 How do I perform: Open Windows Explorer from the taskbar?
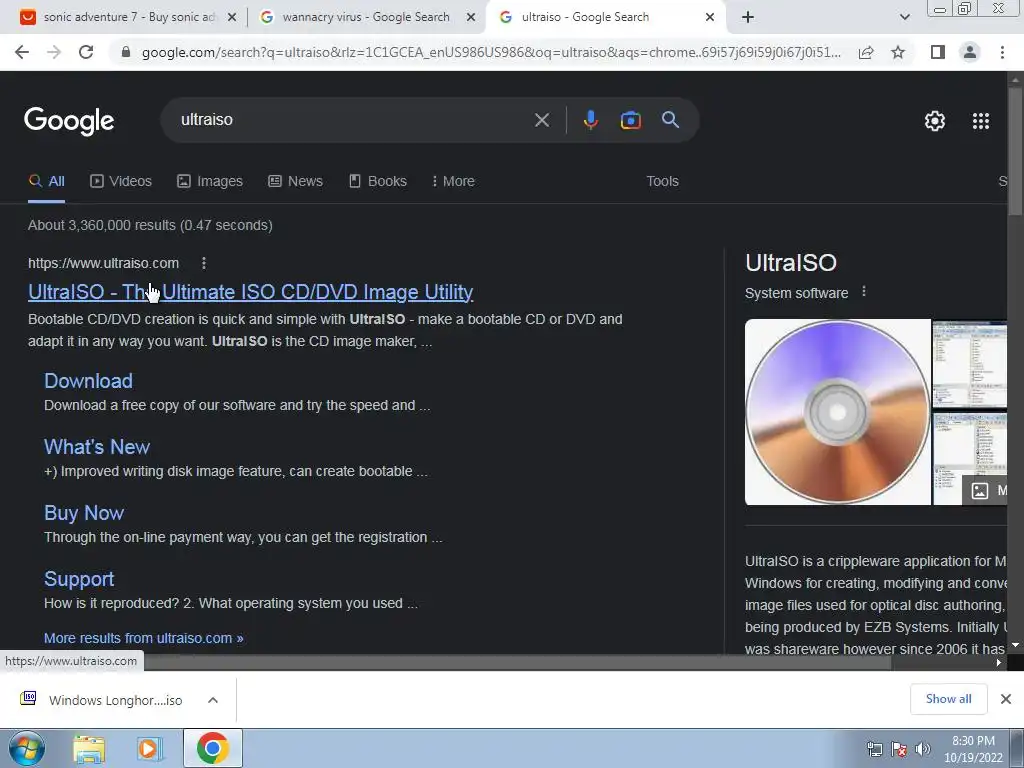coord(89,749)
